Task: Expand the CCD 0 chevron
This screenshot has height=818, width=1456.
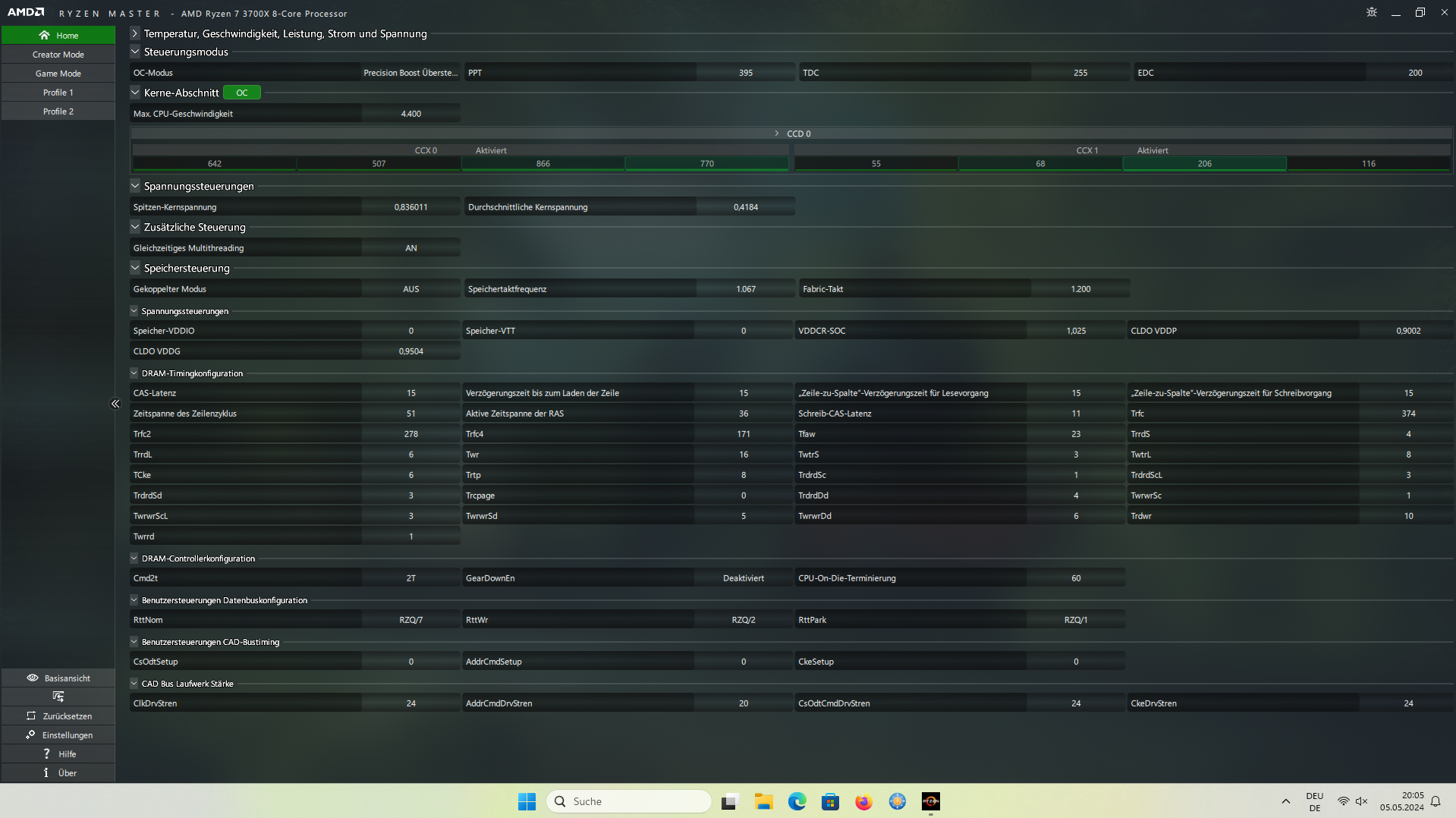Action: (776, 134)
